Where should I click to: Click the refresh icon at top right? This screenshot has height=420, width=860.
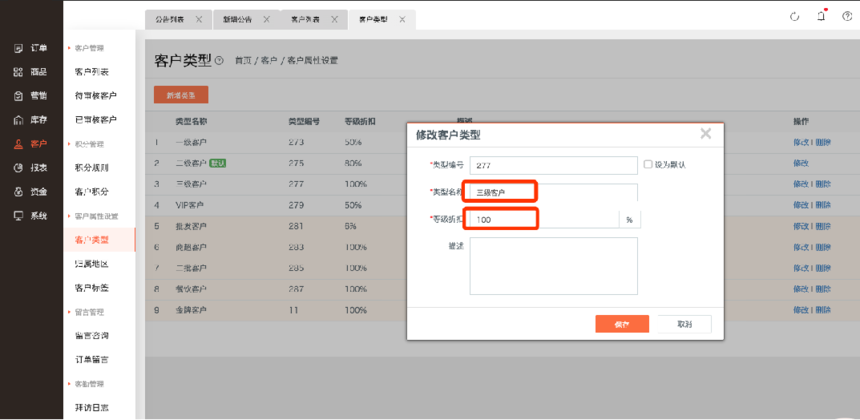[x=795, y=17]
